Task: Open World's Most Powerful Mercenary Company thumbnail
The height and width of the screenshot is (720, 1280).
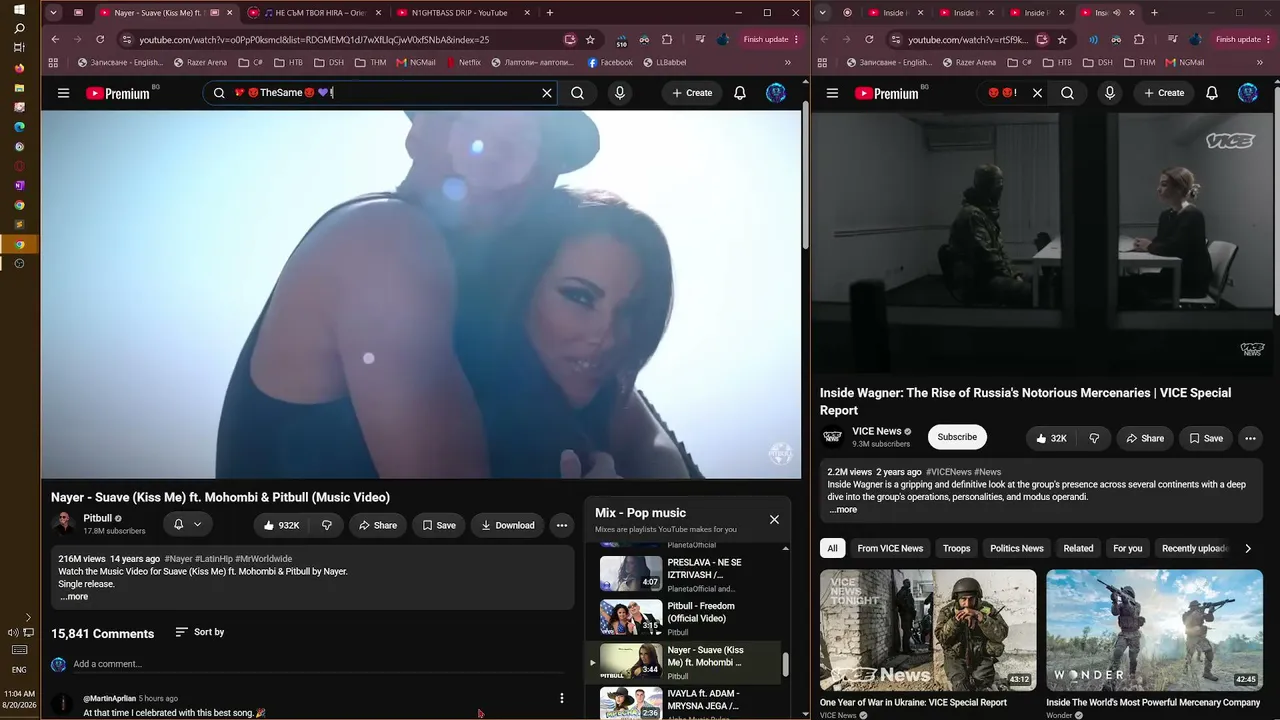Action: click(1154, 630)
